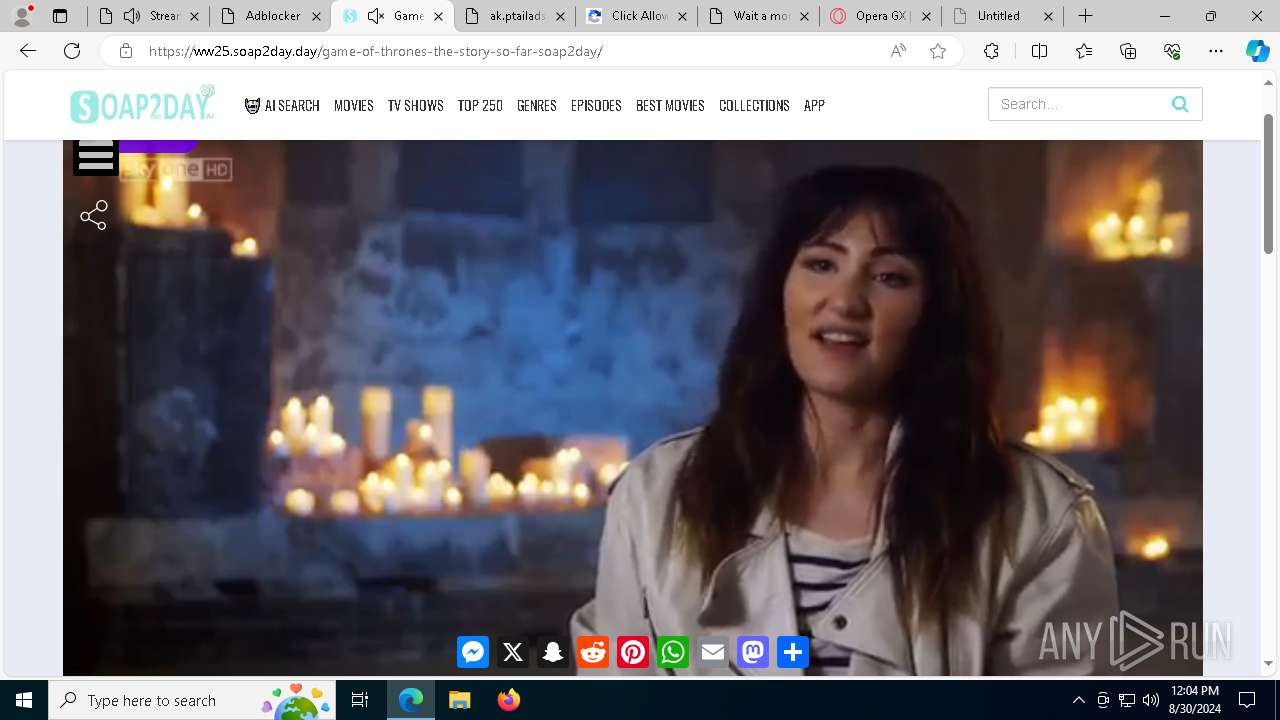The height and width of the screenshot is (720, 1280).
Task: Open Messenger share icon
Action: coord(473,652)
